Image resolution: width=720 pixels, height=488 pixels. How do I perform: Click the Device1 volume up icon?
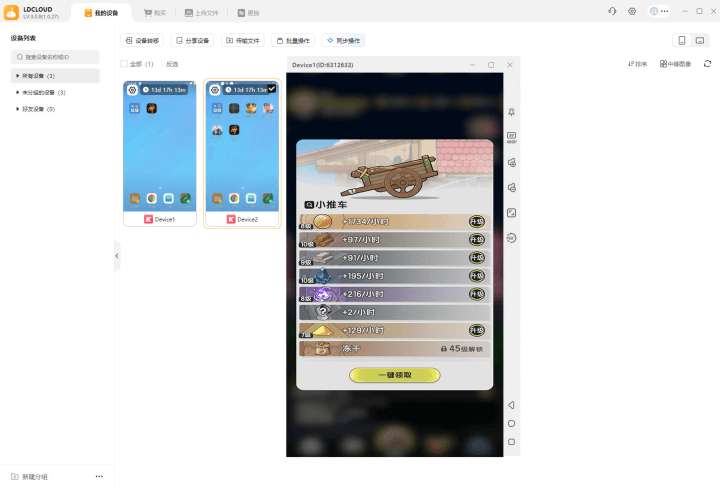[512, 163]
